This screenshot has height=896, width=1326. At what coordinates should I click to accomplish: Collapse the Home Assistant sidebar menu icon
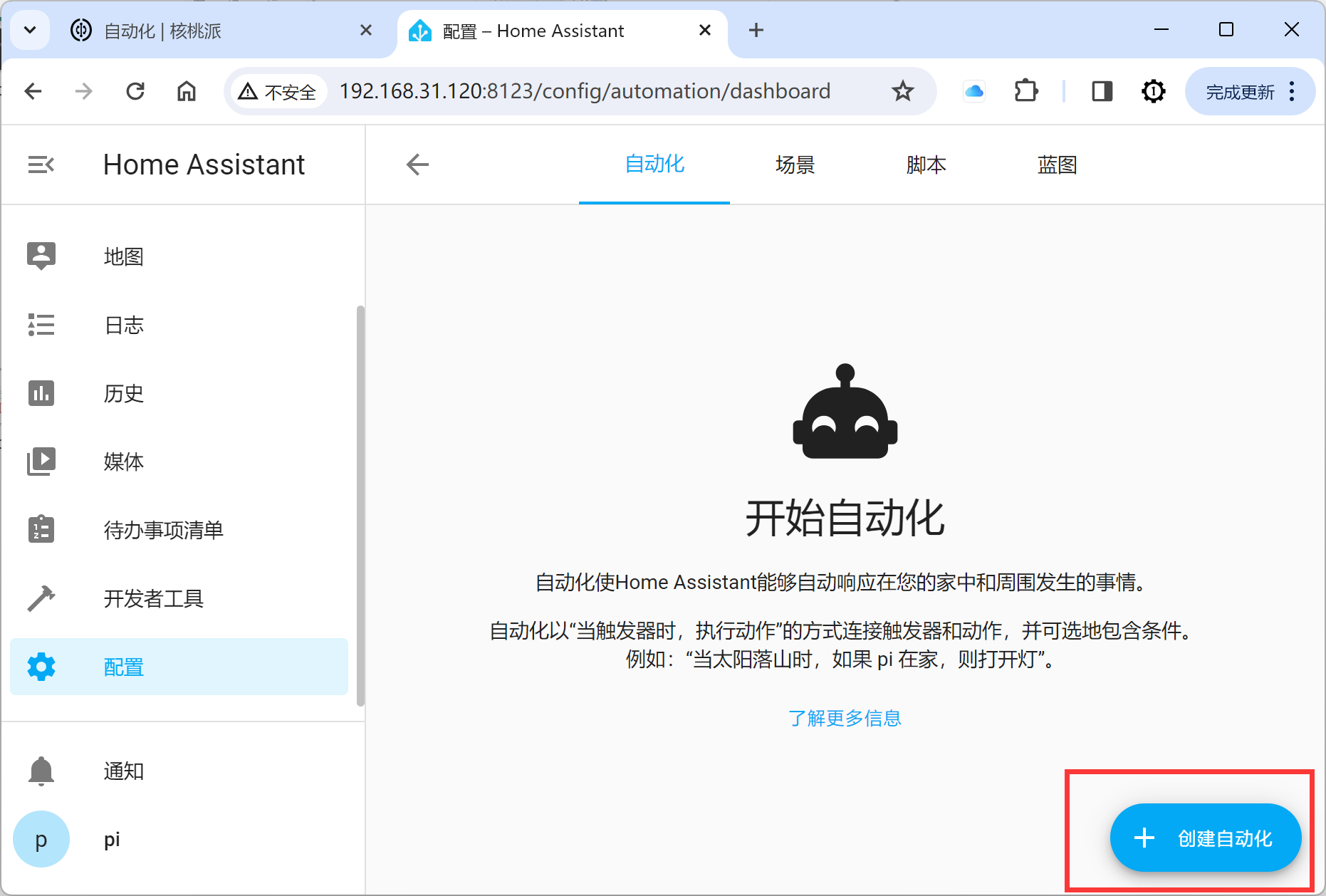click(41, 165)
